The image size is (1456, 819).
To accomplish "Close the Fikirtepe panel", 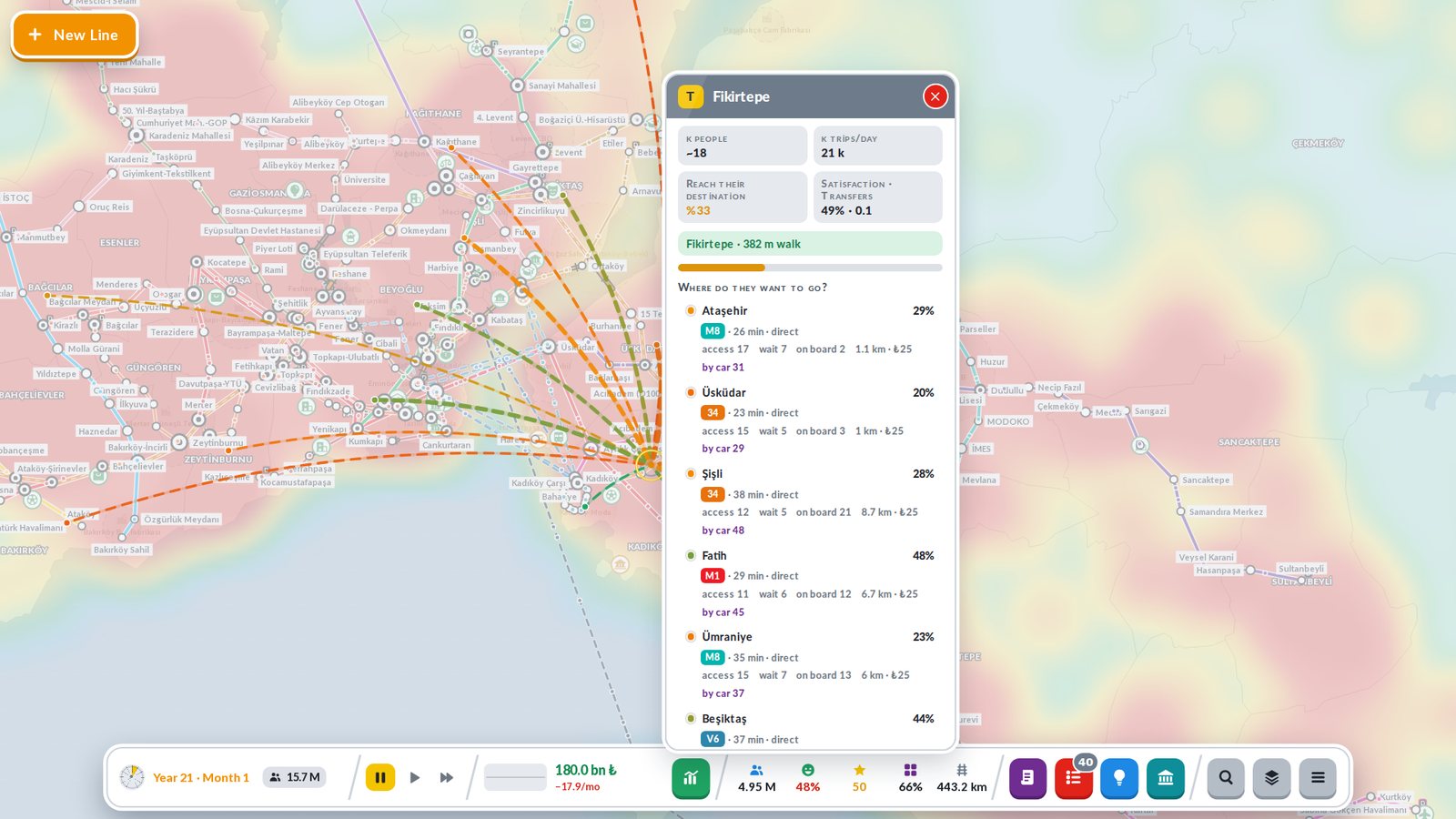I will (x=935, y=96).
